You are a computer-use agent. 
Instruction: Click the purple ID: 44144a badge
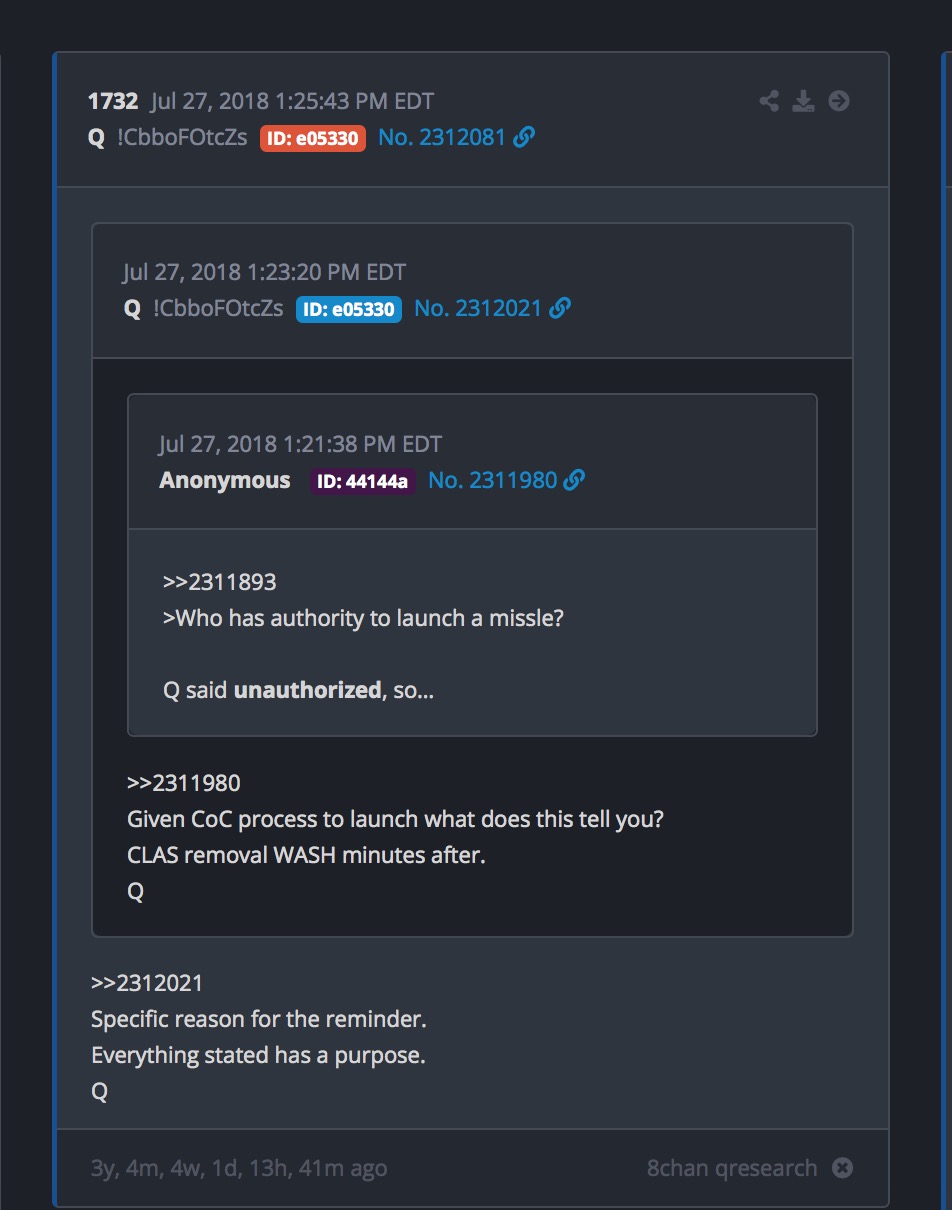tap(362, 481)
